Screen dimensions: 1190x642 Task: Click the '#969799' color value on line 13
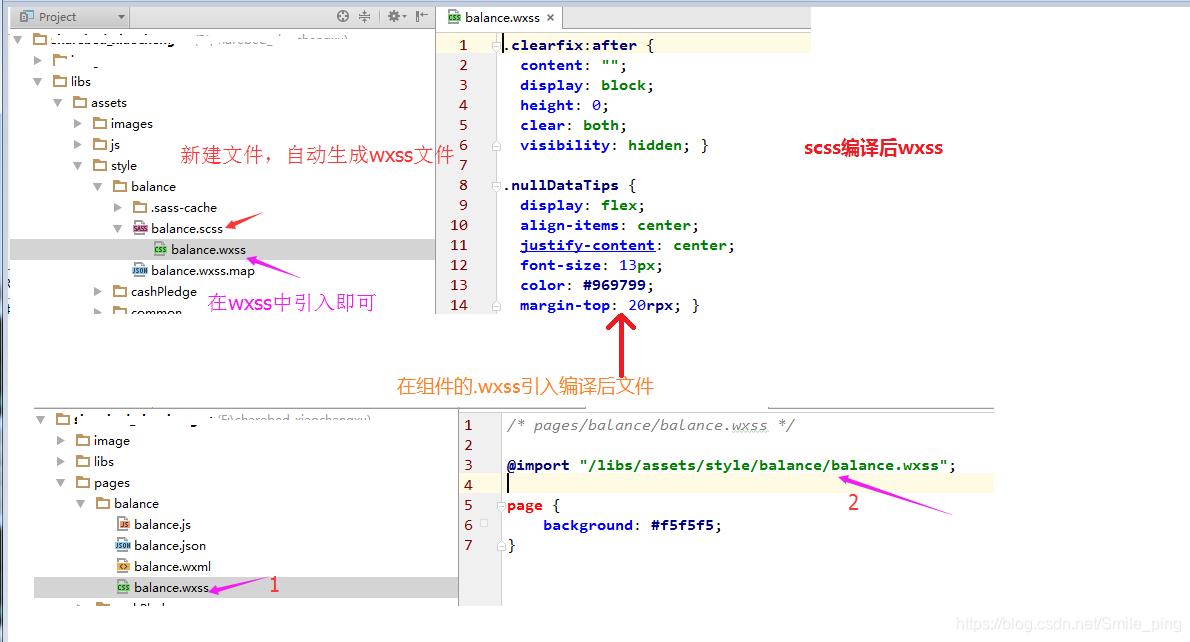coord(615,285)
